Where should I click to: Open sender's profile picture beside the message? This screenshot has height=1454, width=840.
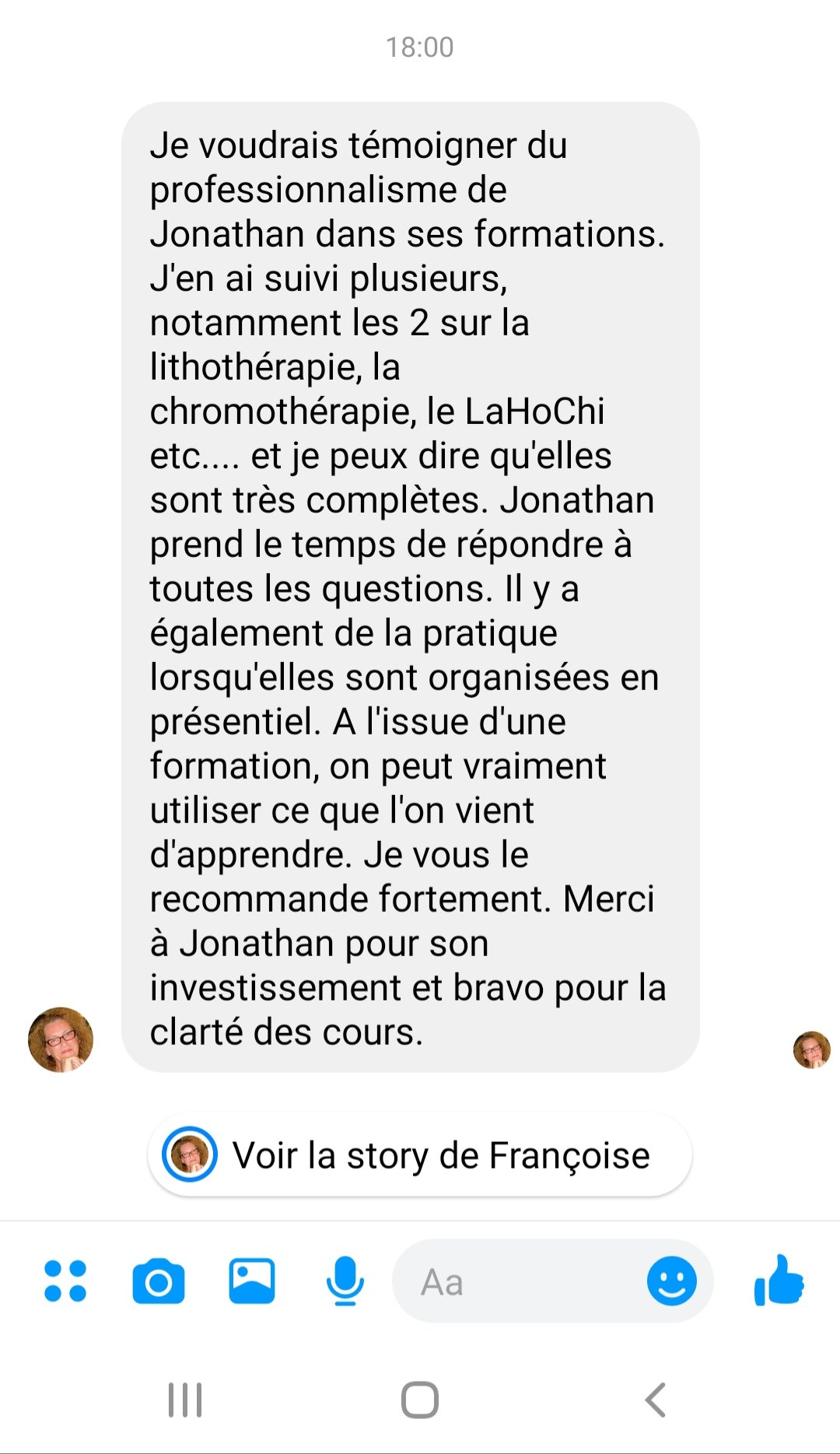61,1040
